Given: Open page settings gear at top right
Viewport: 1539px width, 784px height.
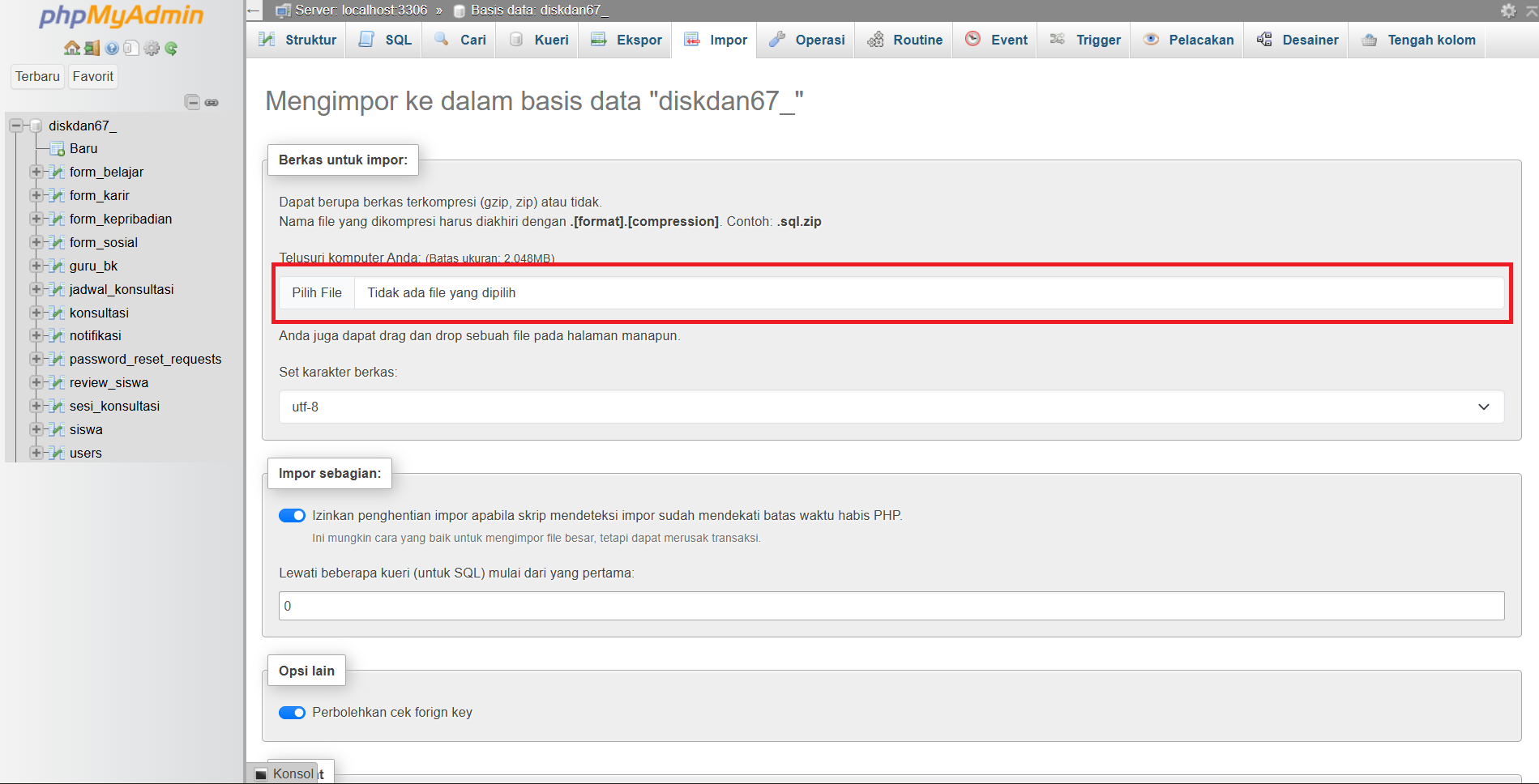Looking at the screenshot, I should [1507, 11].
